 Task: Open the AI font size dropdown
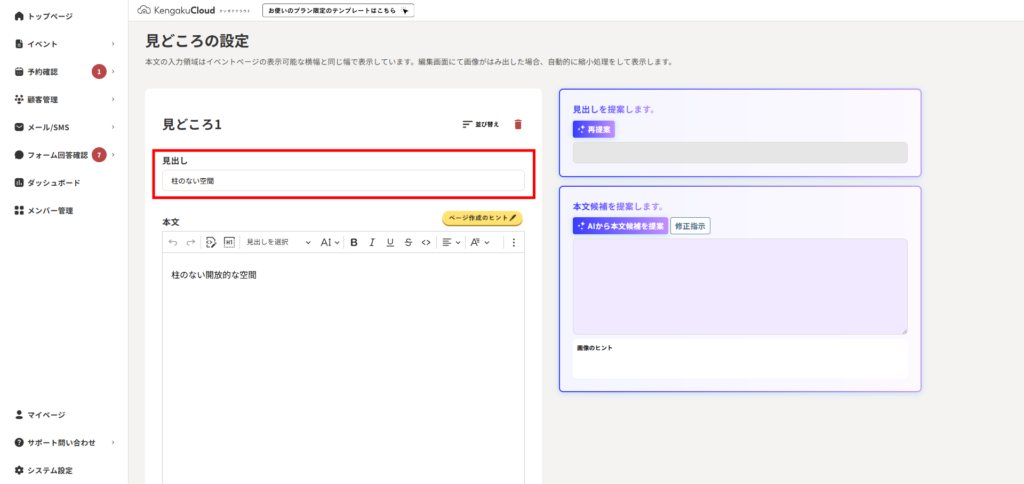330,242
